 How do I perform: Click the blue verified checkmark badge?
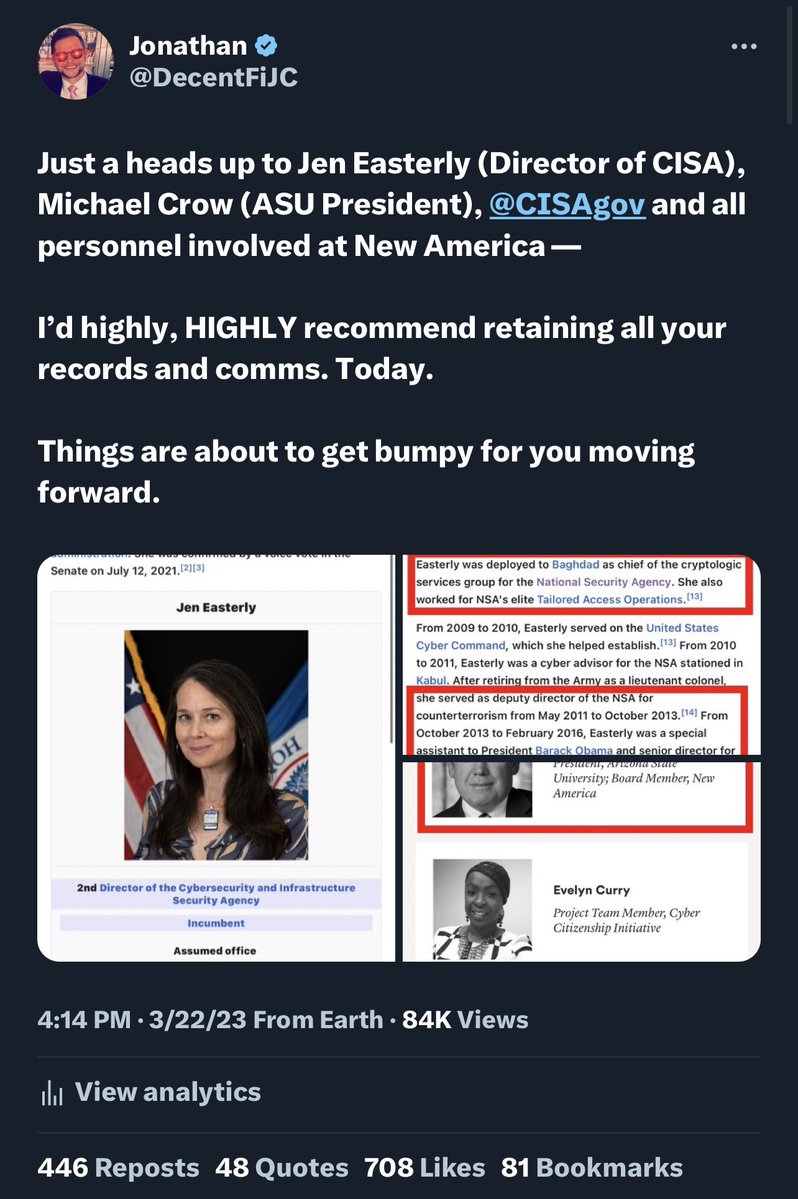[x=265, y=46]
